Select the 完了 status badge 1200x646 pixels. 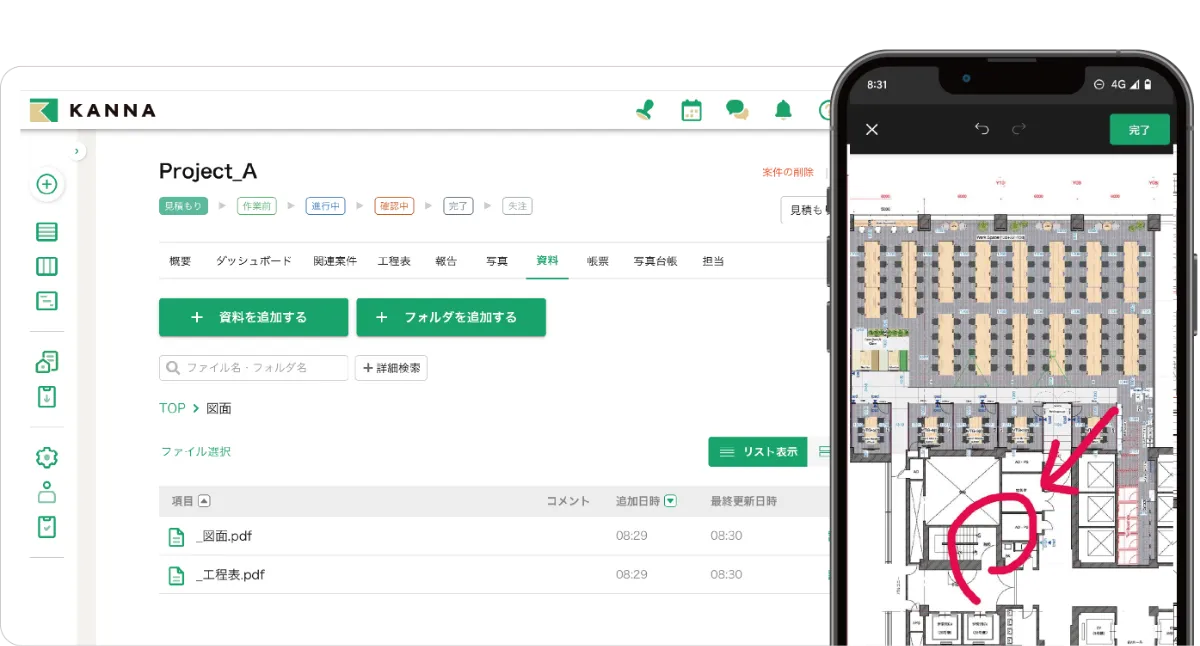point(458,206)
